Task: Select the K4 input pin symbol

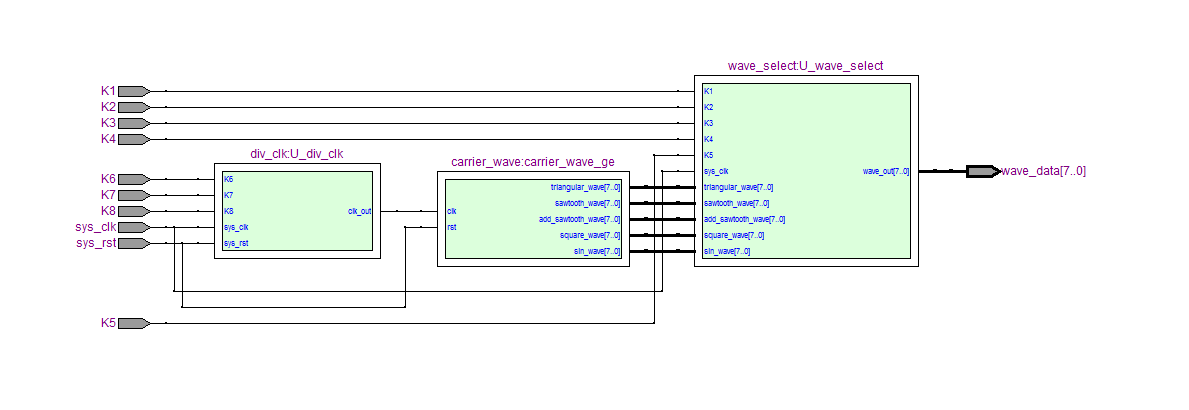Action: click(x=133, y=139)
